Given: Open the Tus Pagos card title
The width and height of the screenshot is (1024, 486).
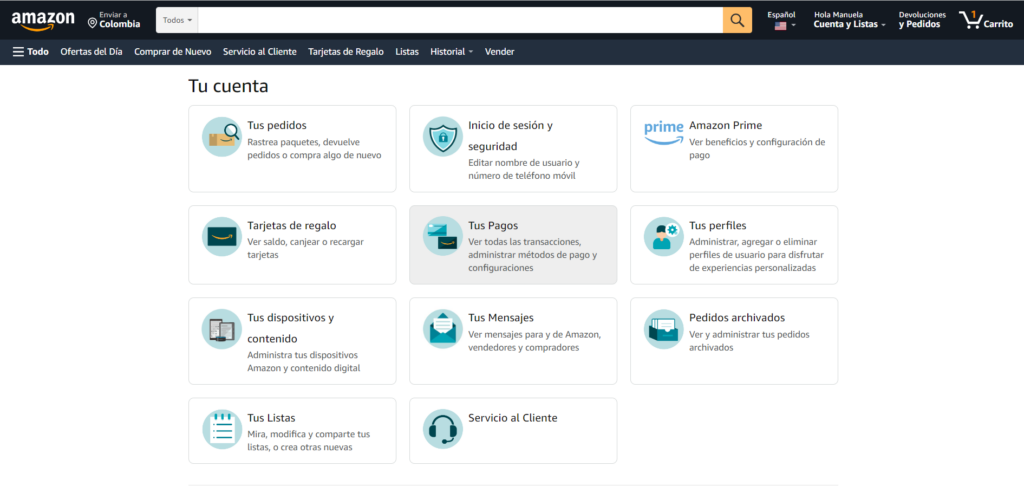Looking at the screenshot, I should (493, 225).
